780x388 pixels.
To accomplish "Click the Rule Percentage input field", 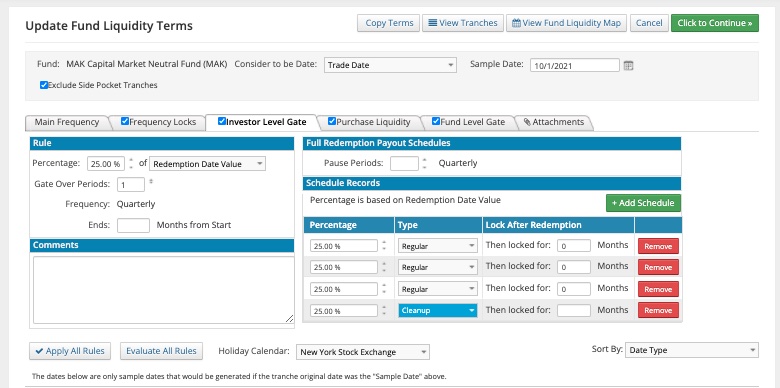I will coord(106,164).
